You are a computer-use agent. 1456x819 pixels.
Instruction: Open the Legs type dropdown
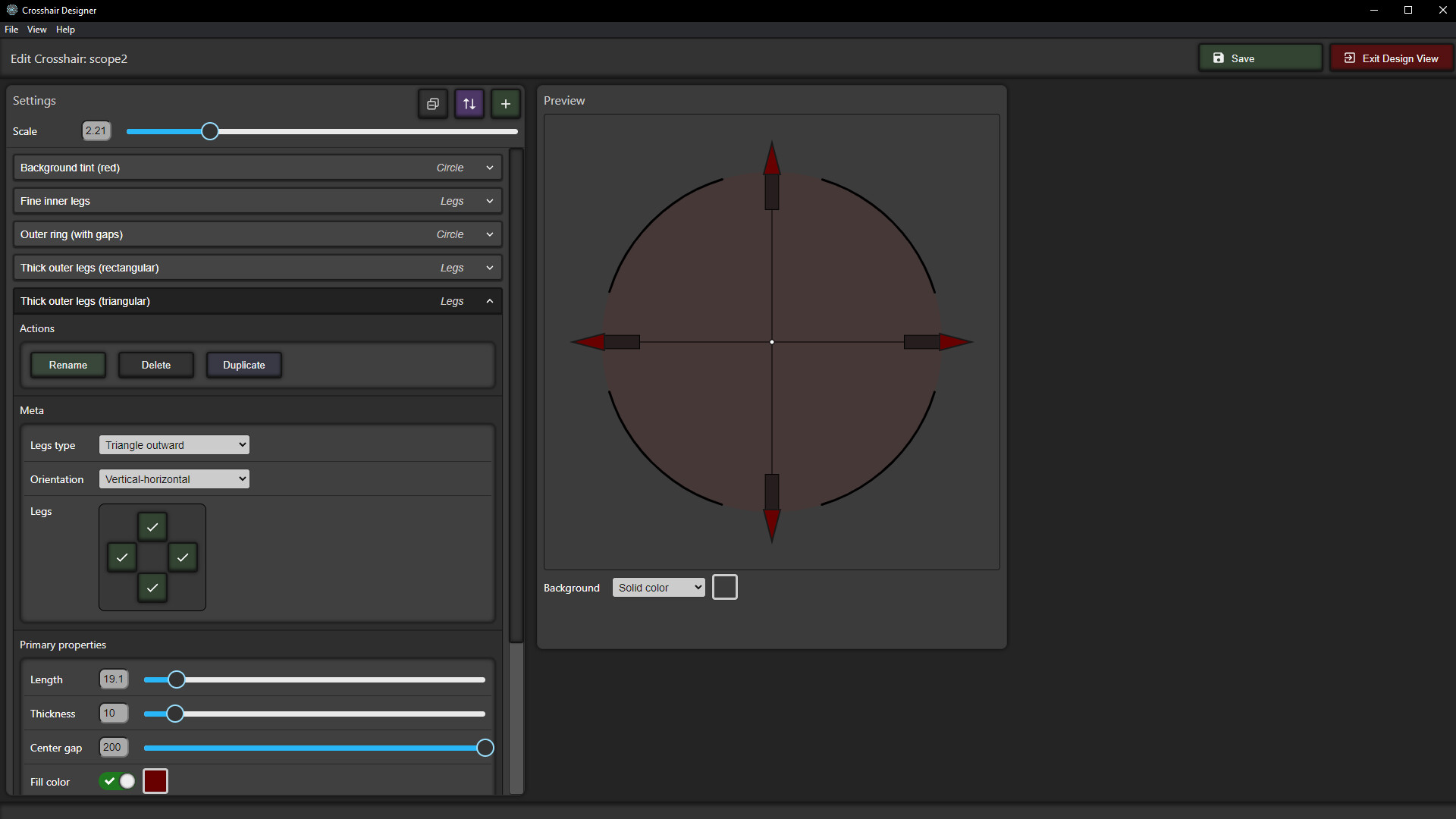174,444
